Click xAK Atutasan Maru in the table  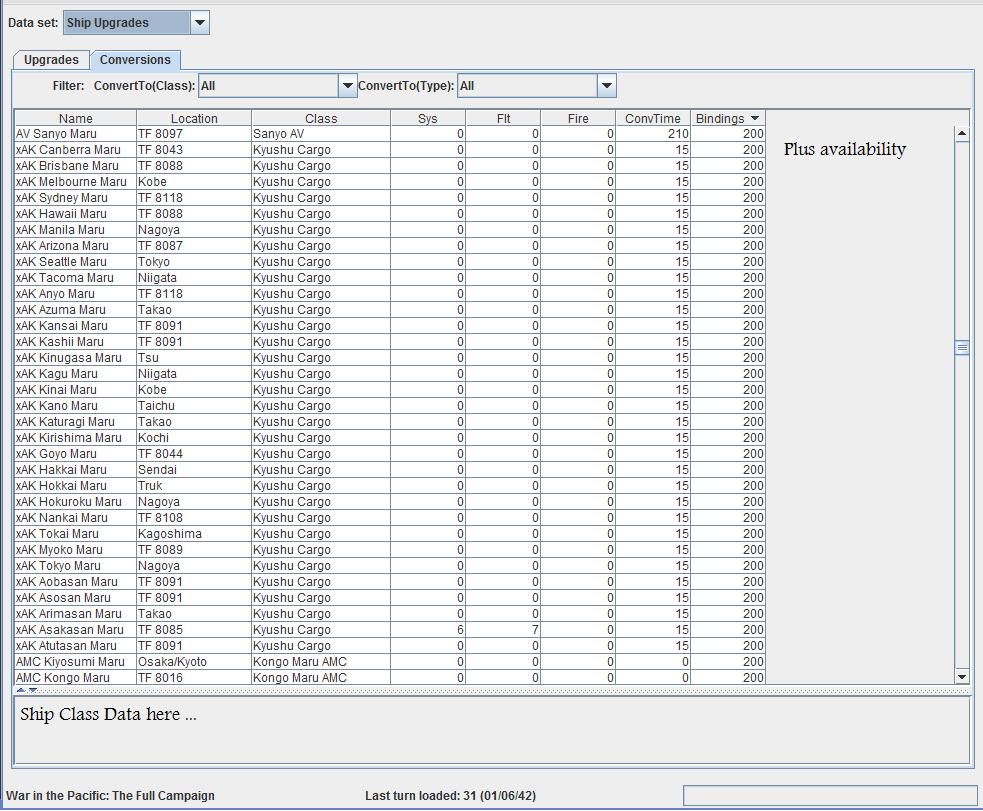click(x=66, y=645)
